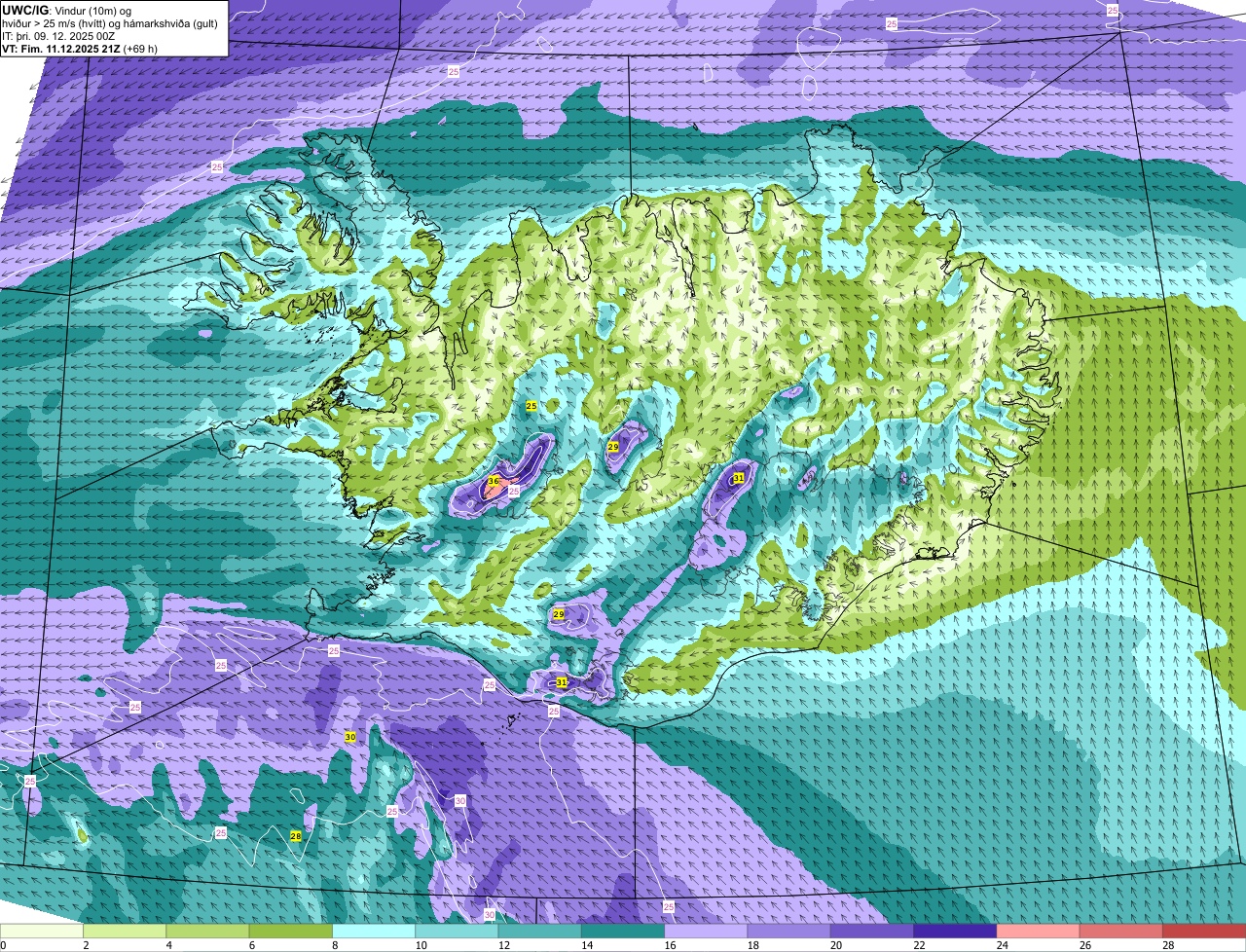Pick the medium purple swatch between 20 and 22
Viewport: 1246px width, 952px height.
click(x=872, y=931)
